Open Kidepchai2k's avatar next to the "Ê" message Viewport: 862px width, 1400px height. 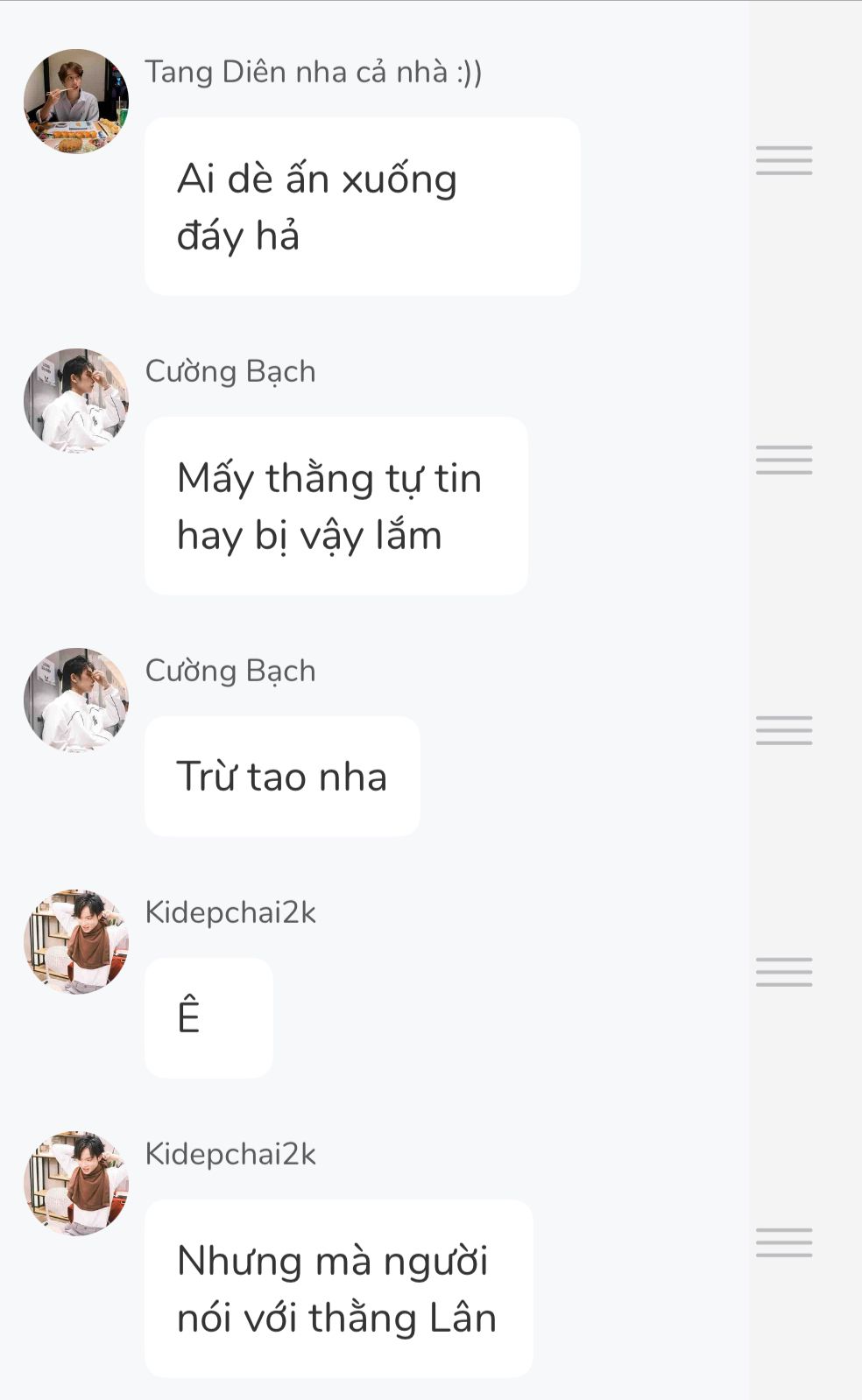(x=76, y=942)
